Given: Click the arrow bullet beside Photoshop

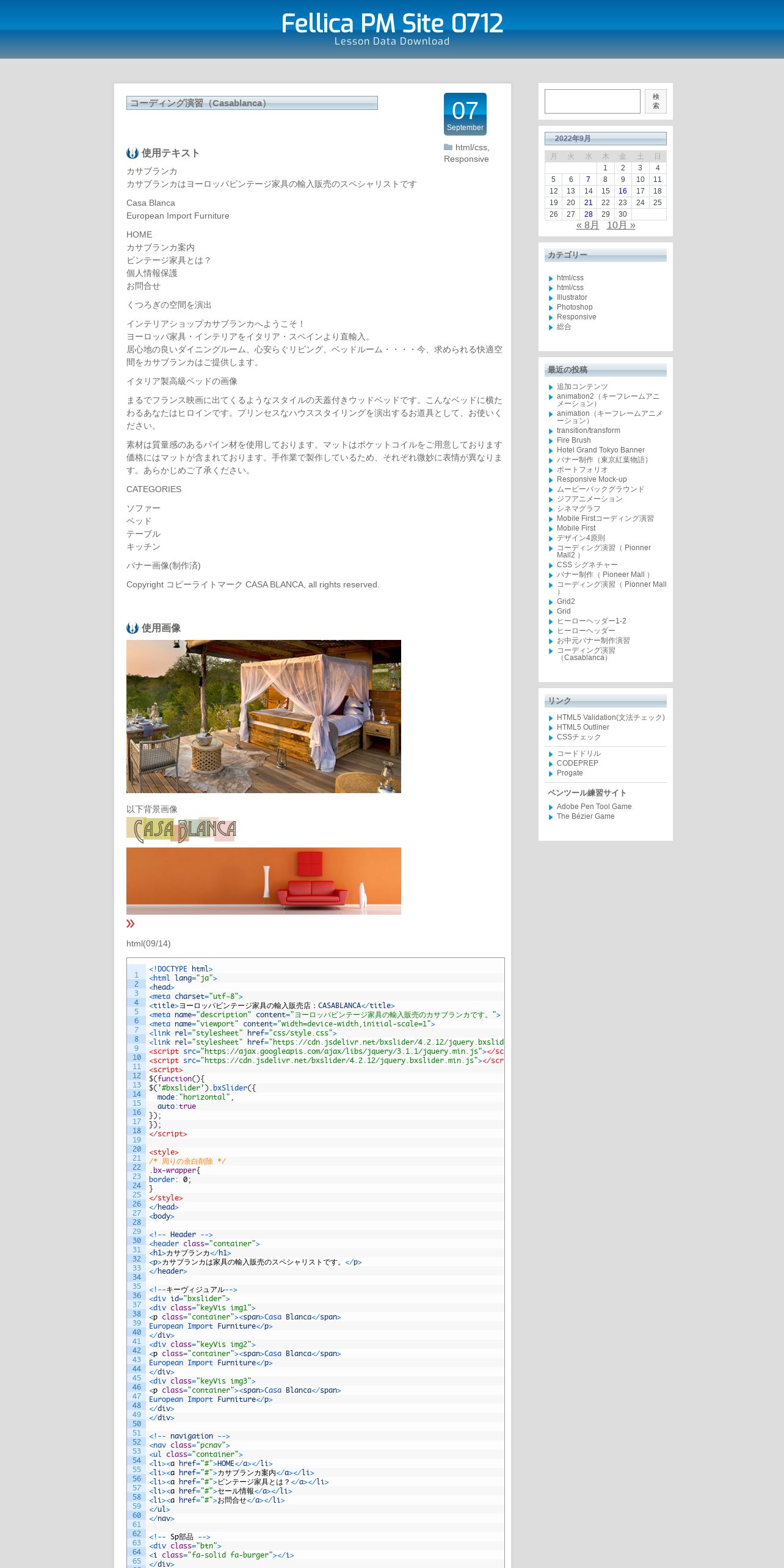Looking at the screenshot, I should [551, 308].
